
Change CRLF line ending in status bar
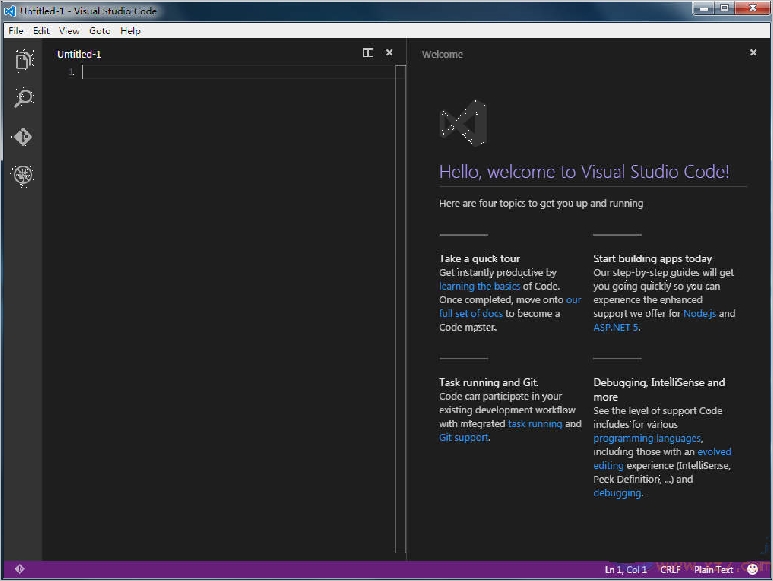pos(670,570)
